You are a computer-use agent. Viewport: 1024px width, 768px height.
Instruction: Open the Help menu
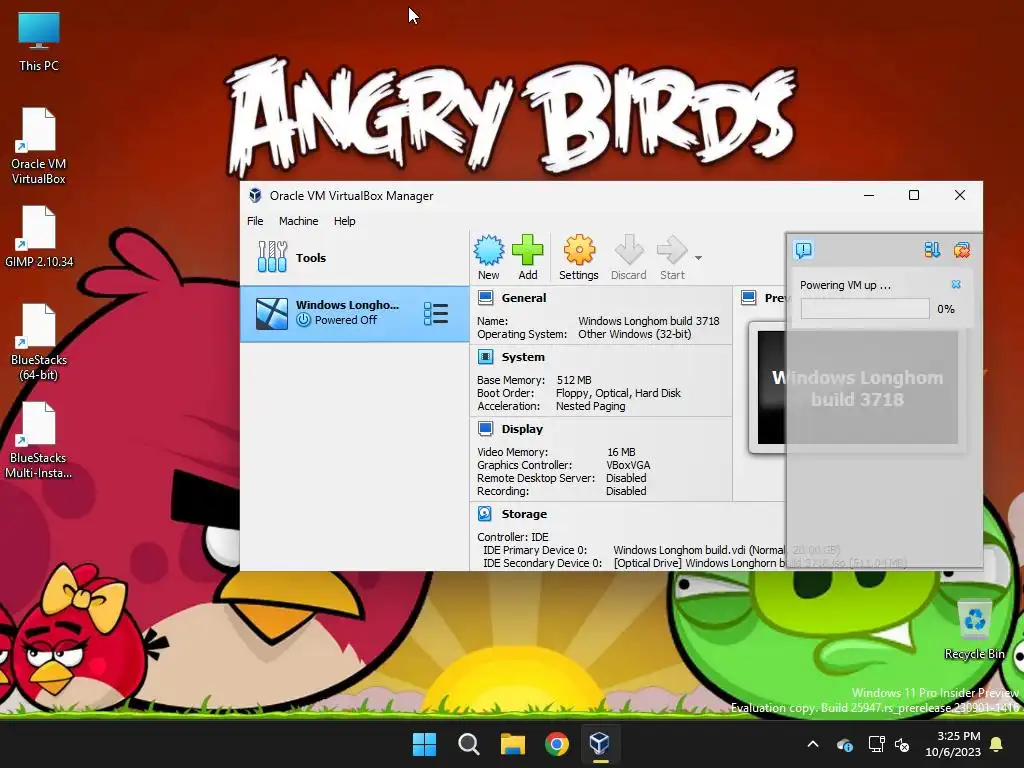point(345,221)
